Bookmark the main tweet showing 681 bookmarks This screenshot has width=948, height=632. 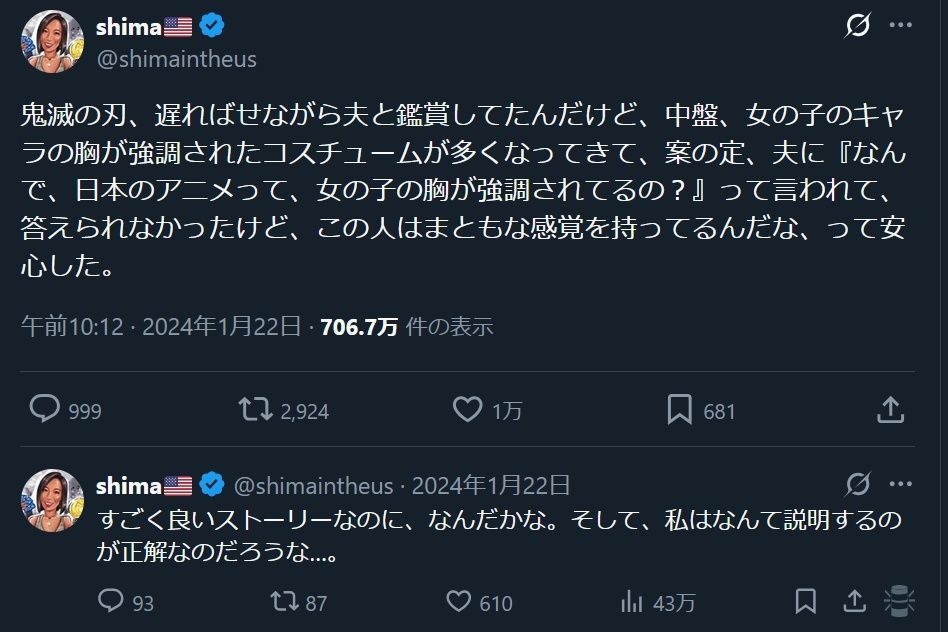[x=681, y=410]
